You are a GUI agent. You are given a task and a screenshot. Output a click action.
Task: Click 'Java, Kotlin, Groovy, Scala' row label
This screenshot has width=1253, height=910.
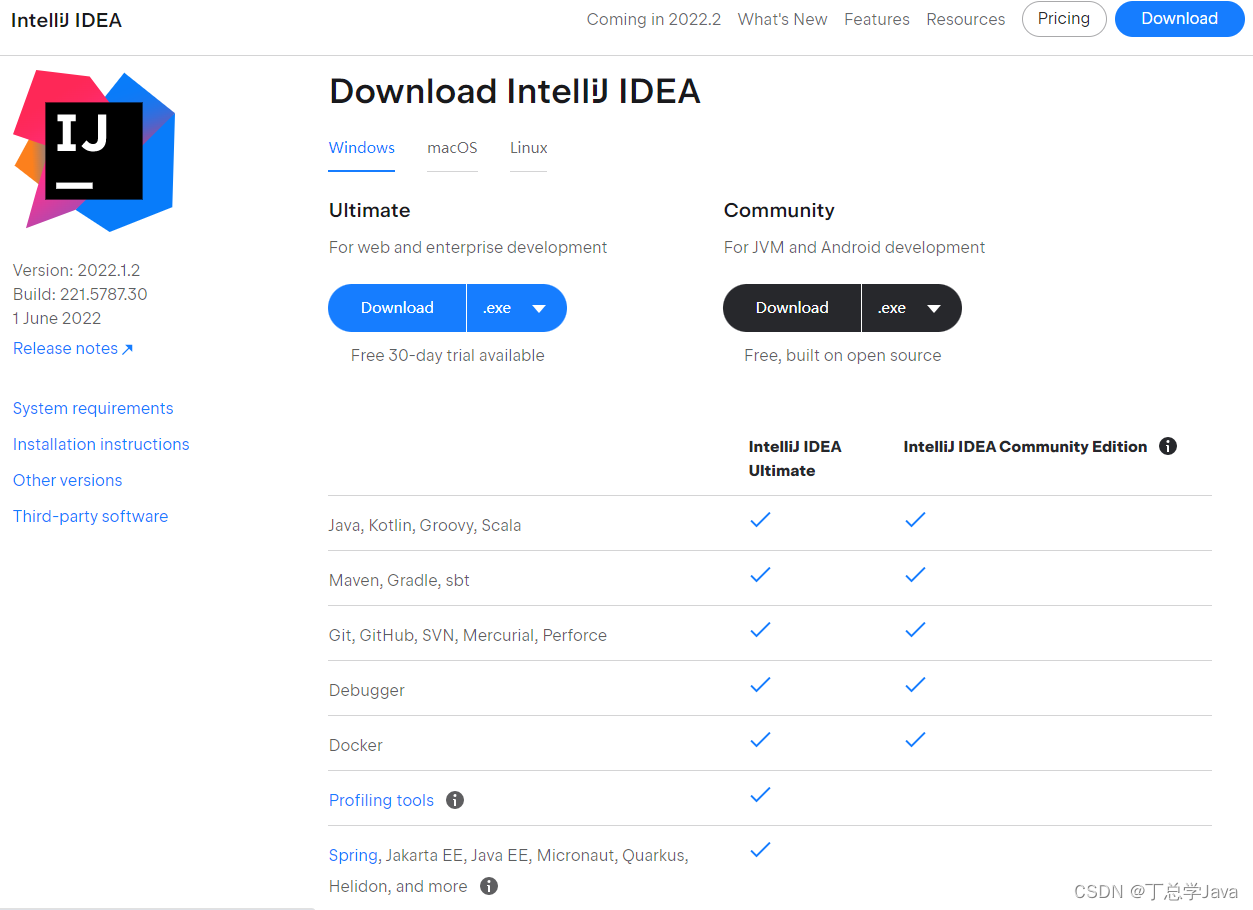click(x=425, y=525)
